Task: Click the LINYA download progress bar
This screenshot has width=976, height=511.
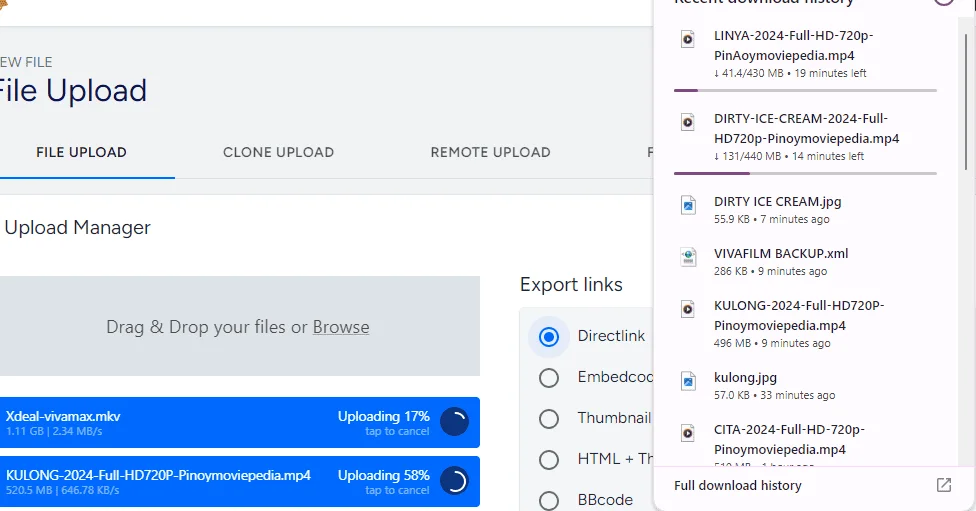Action: coord(805,90)
